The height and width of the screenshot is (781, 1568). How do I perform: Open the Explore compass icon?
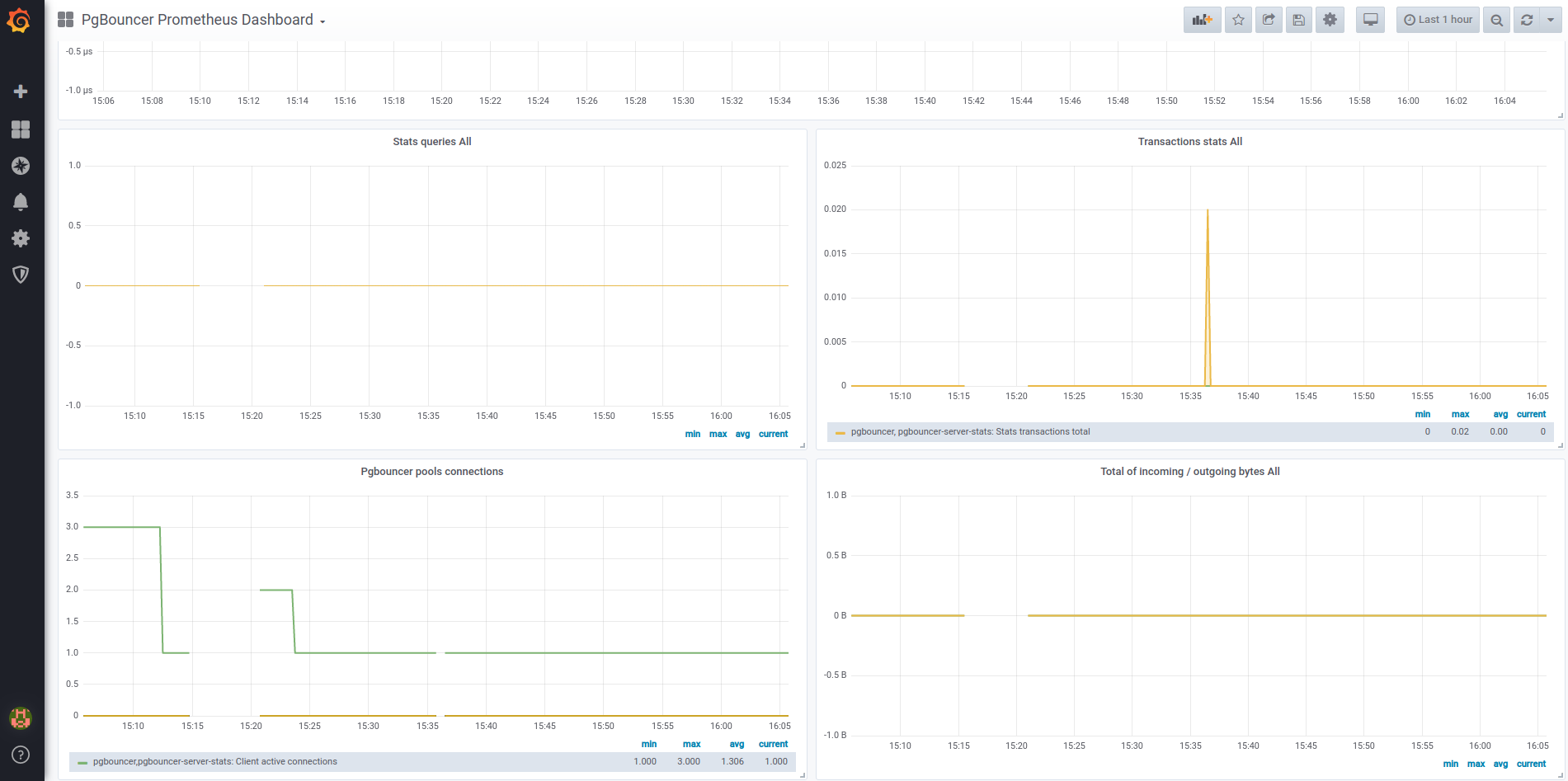click(21, 166)
